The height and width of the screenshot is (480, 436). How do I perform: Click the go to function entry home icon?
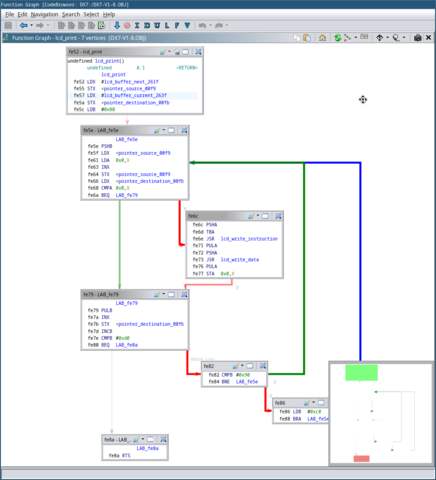click(322, 38)
